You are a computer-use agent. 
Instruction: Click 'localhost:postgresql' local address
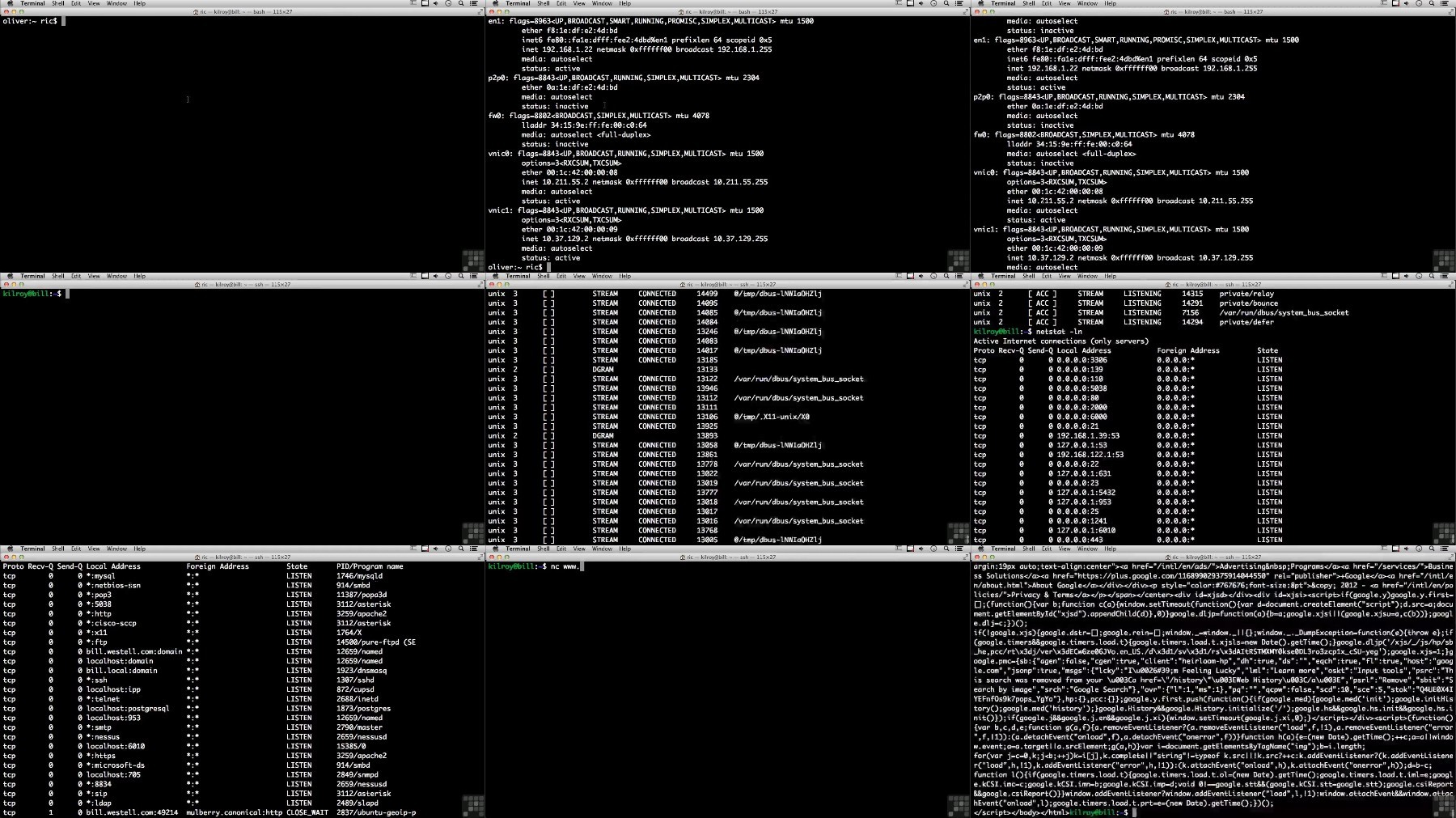(x=128, y=709)
